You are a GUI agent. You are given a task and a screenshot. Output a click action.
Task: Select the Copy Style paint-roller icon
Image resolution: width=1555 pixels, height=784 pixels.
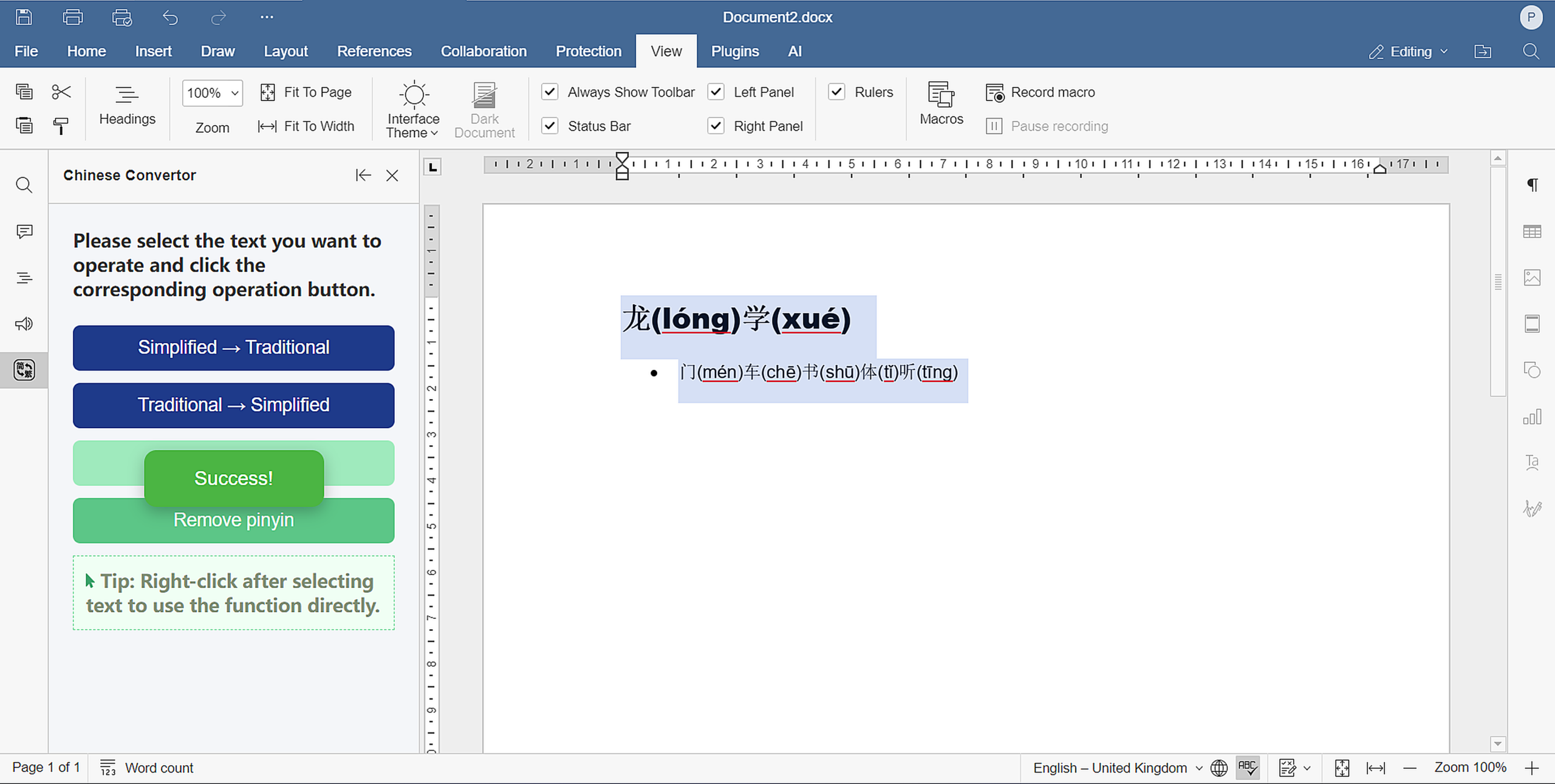(61, 126)
